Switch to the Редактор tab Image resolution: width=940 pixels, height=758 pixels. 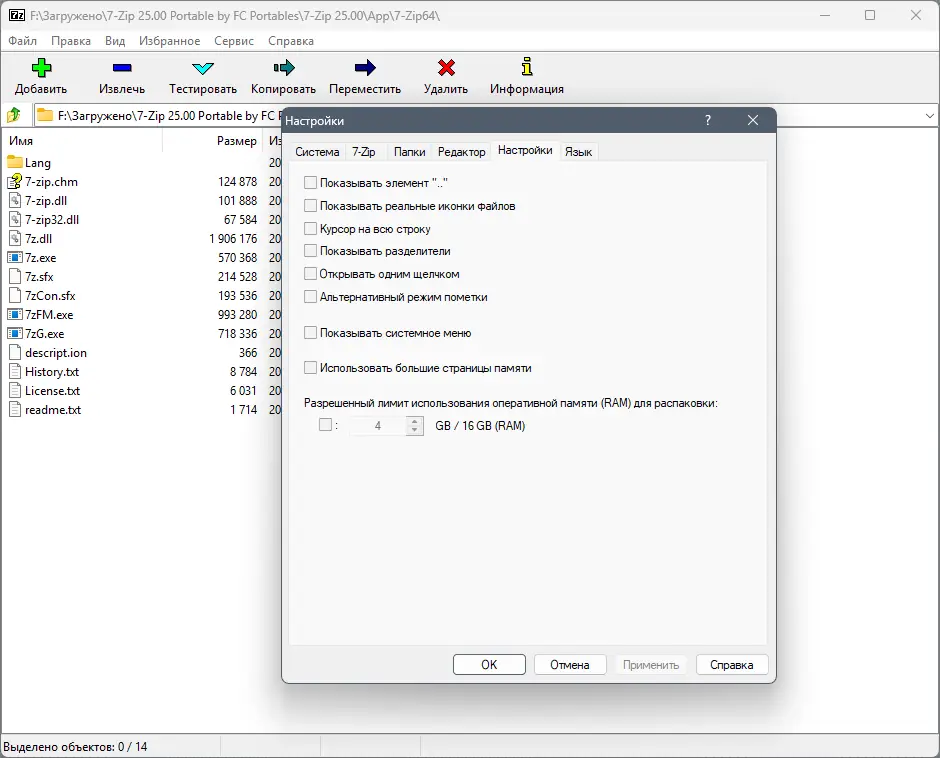coord(461,152)
